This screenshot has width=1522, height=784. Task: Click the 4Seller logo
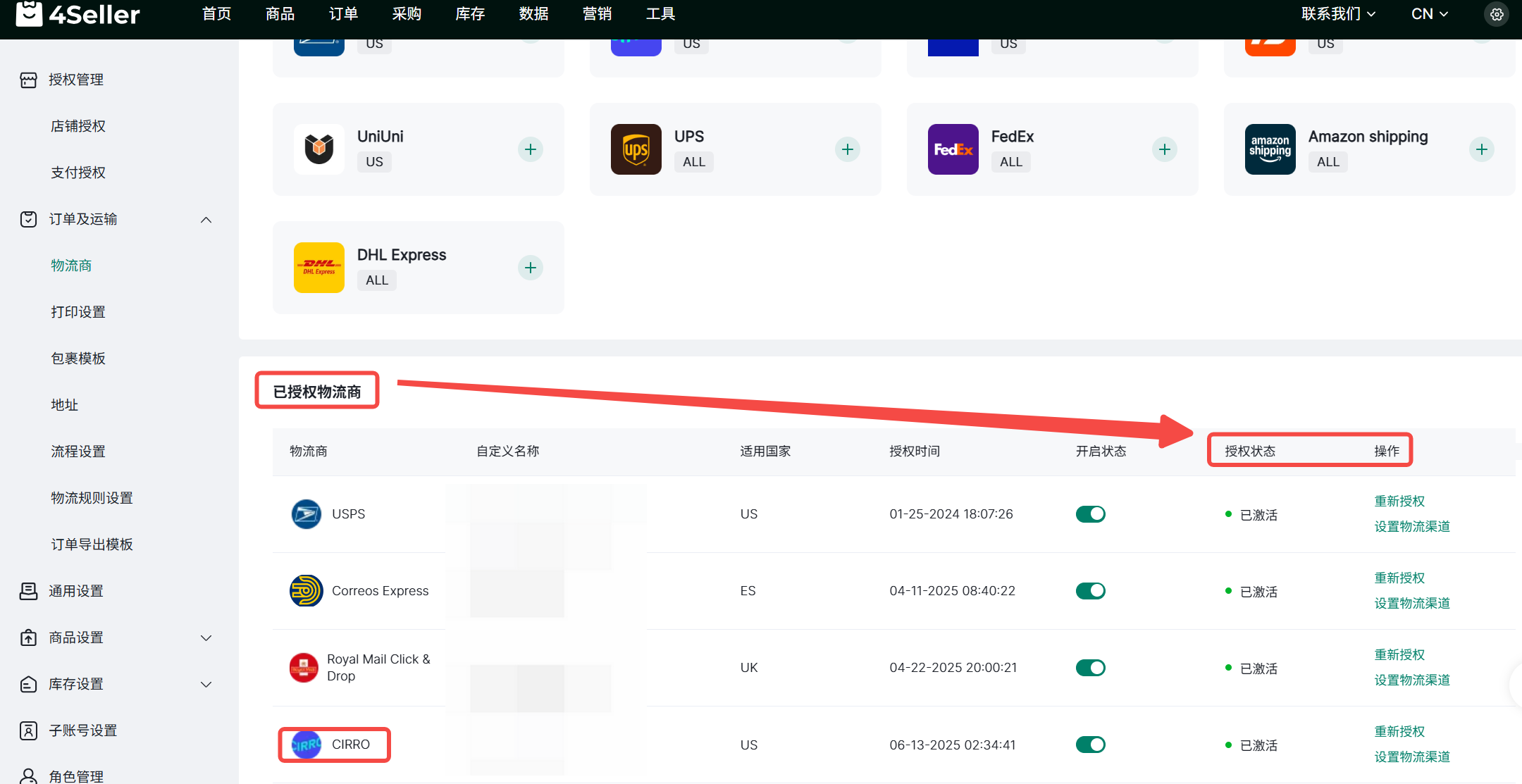coord(78,14)
